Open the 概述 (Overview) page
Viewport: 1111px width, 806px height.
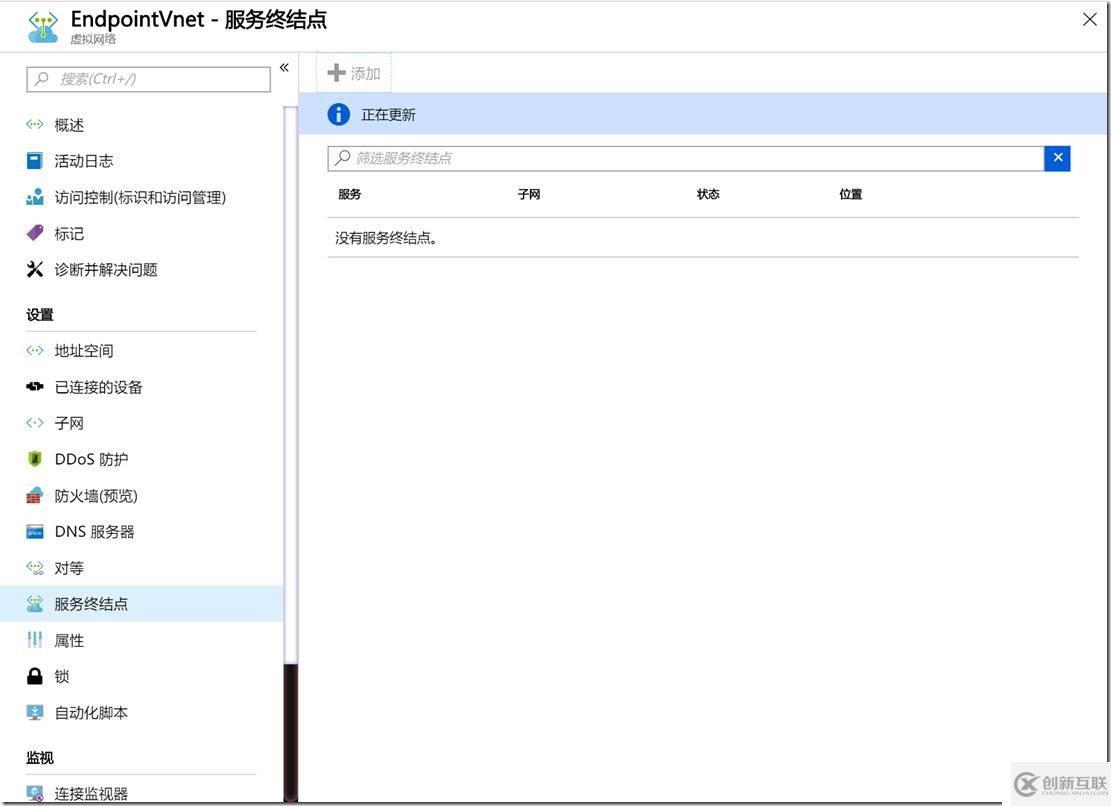click(x=68, y=124)
